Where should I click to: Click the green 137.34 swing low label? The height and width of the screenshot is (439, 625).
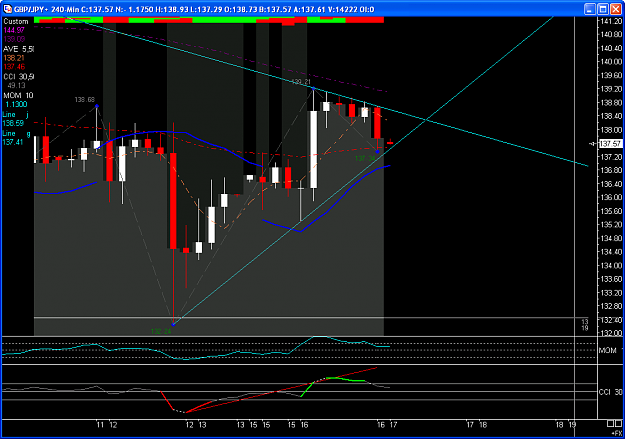tap(365, 159)
